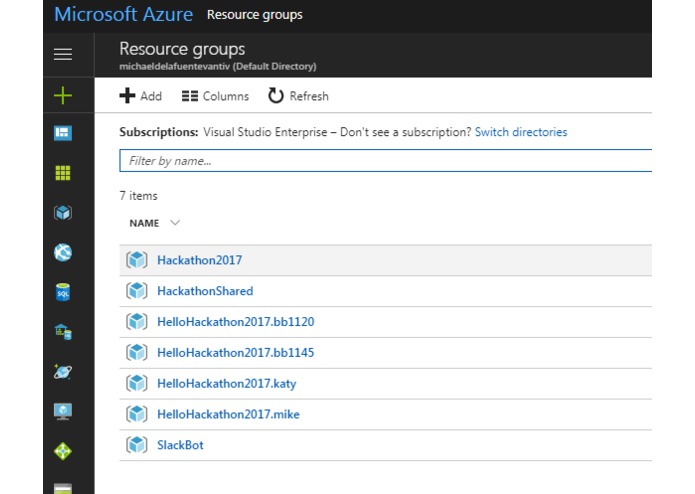Click the Visual Studio Enterprise subscription text

tap(265, 132)
